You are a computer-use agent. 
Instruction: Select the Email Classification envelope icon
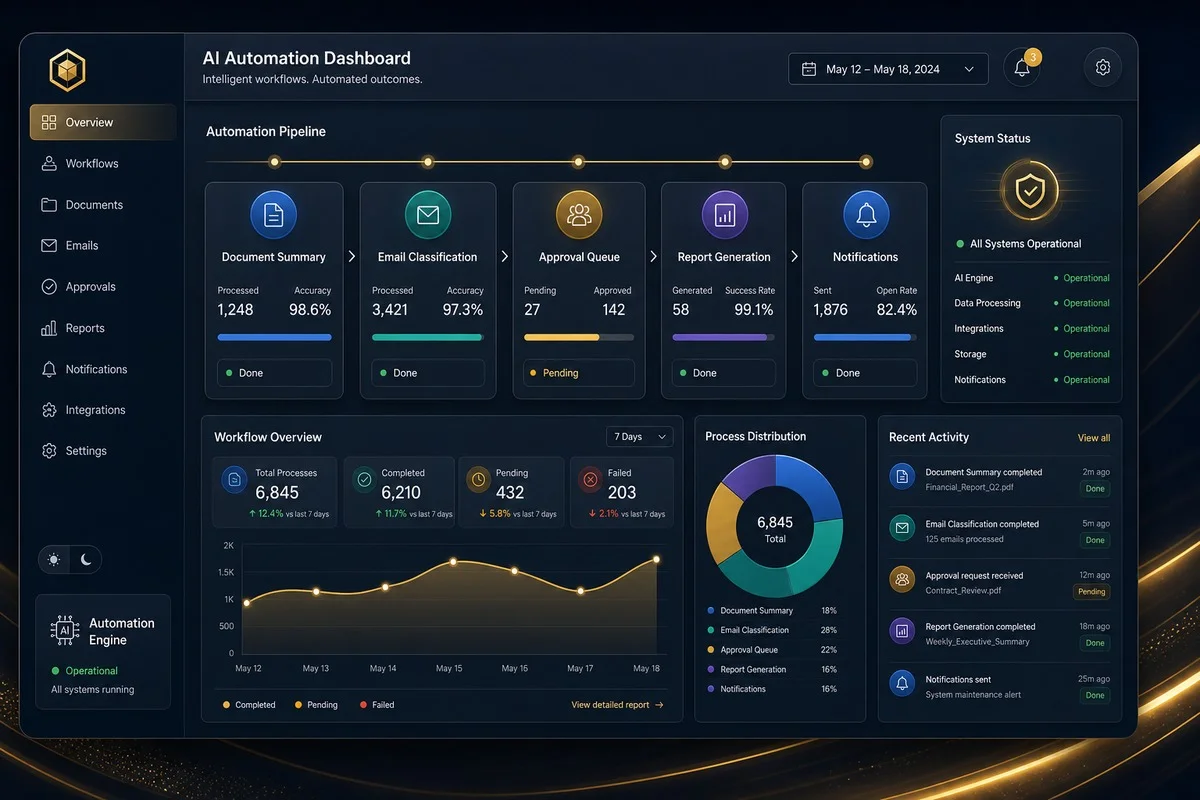coord(428,214)
